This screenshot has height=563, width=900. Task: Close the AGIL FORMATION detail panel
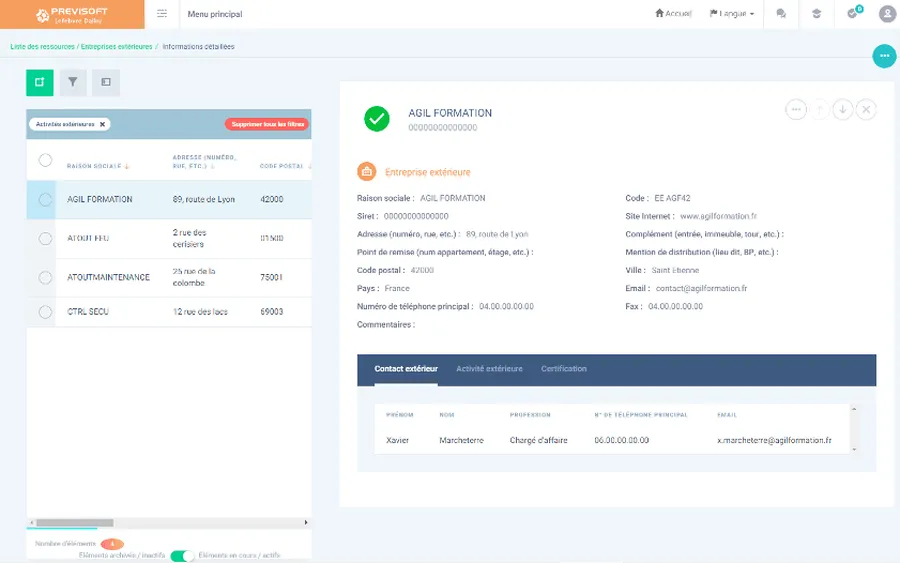pos(866,110)
